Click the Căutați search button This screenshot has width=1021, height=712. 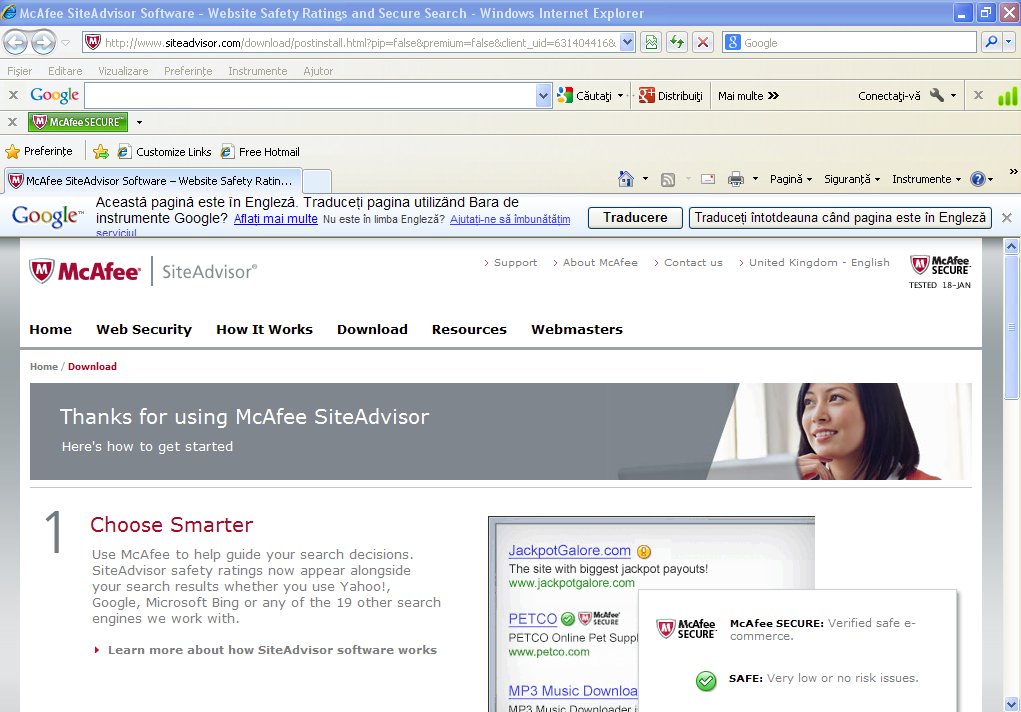coord(585,96)
